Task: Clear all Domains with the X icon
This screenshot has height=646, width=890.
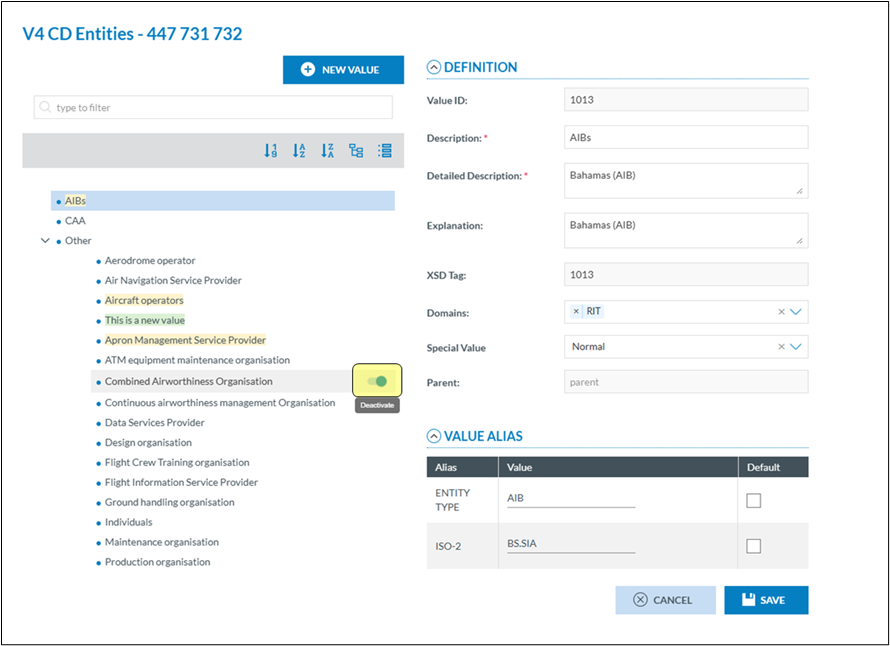Action: pos(782,312)
